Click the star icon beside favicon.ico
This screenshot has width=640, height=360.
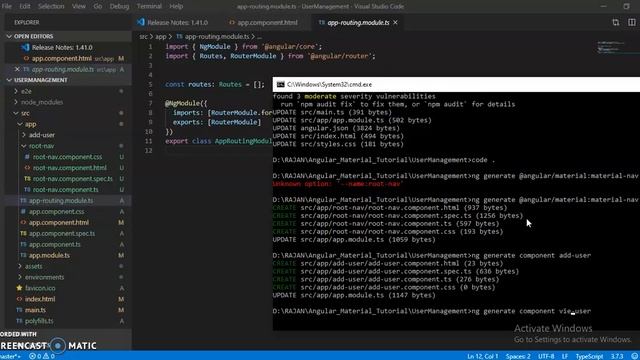(19, 288)
